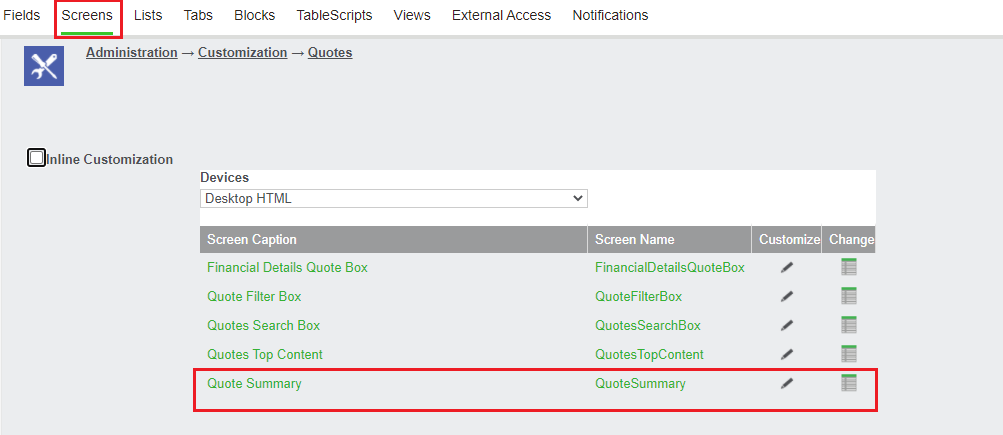Click pencil icon for Financial Details Quote Box

[787, 267]
